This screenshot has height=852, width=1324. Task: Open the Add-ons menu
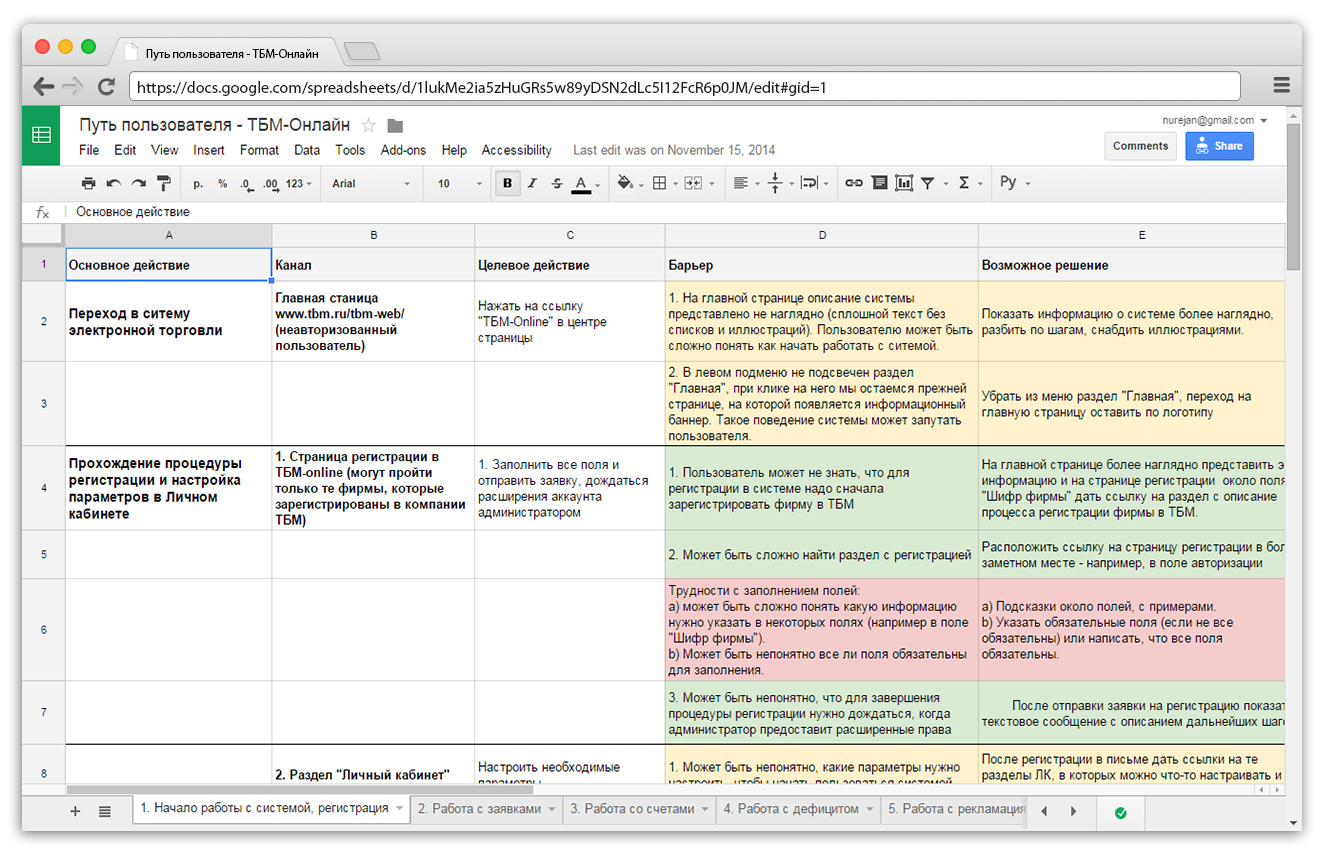point(403,150)
